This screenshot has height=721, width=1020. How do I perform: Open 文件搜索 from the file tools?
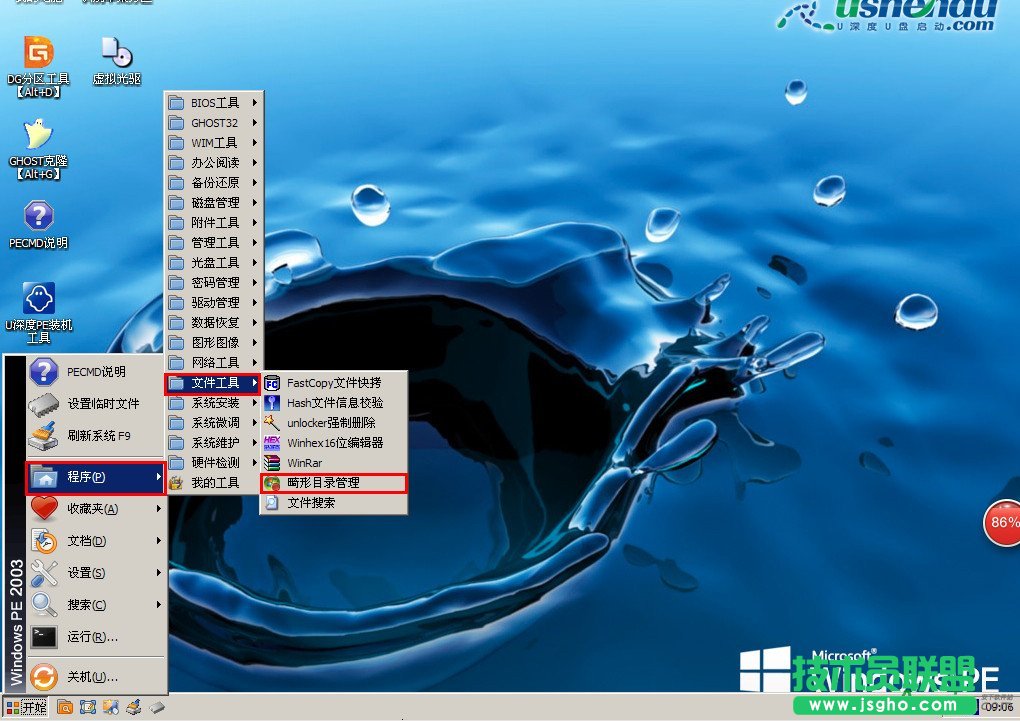[x=311, y=503]
